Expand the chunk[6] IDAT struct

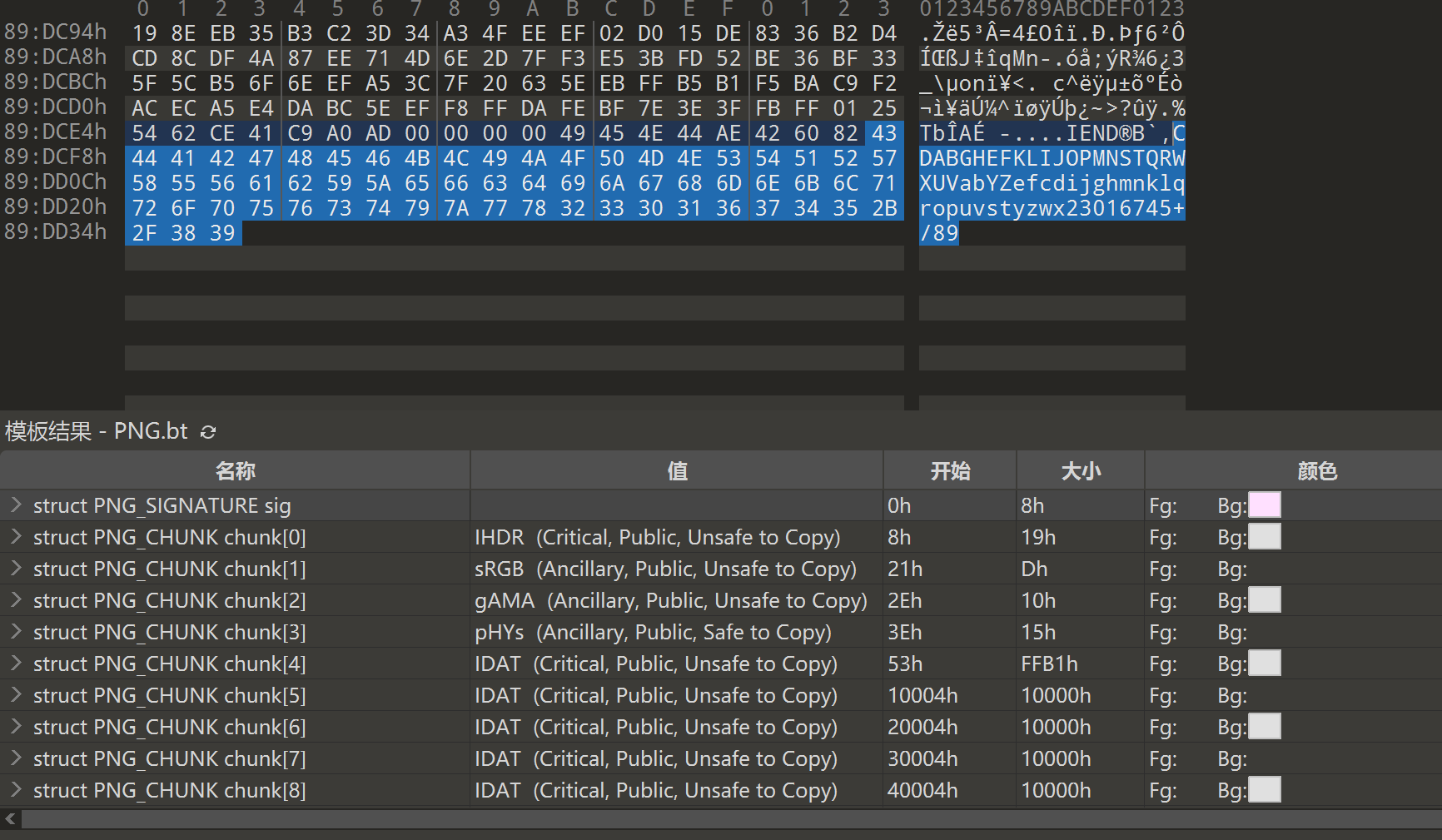(x=16, y=726)
